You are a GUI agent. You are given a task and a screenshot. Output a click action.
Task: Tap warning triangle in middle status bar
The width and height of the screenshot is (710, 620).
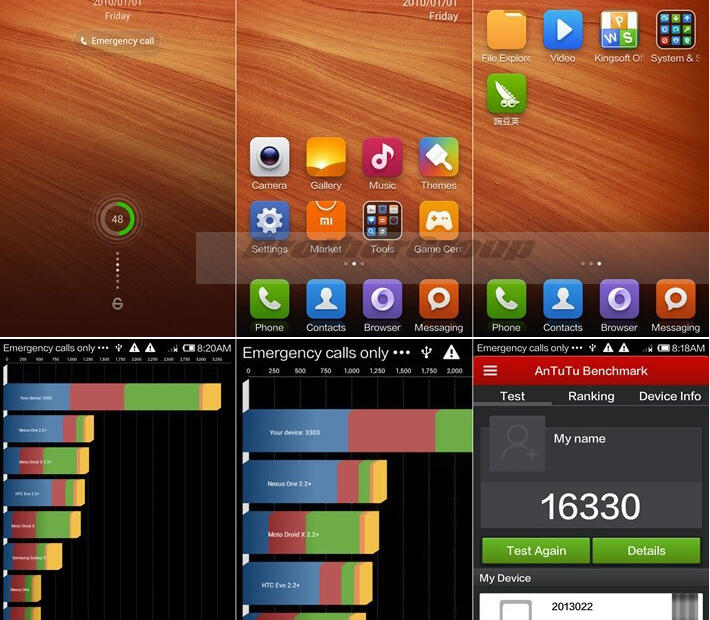(451, 352)
